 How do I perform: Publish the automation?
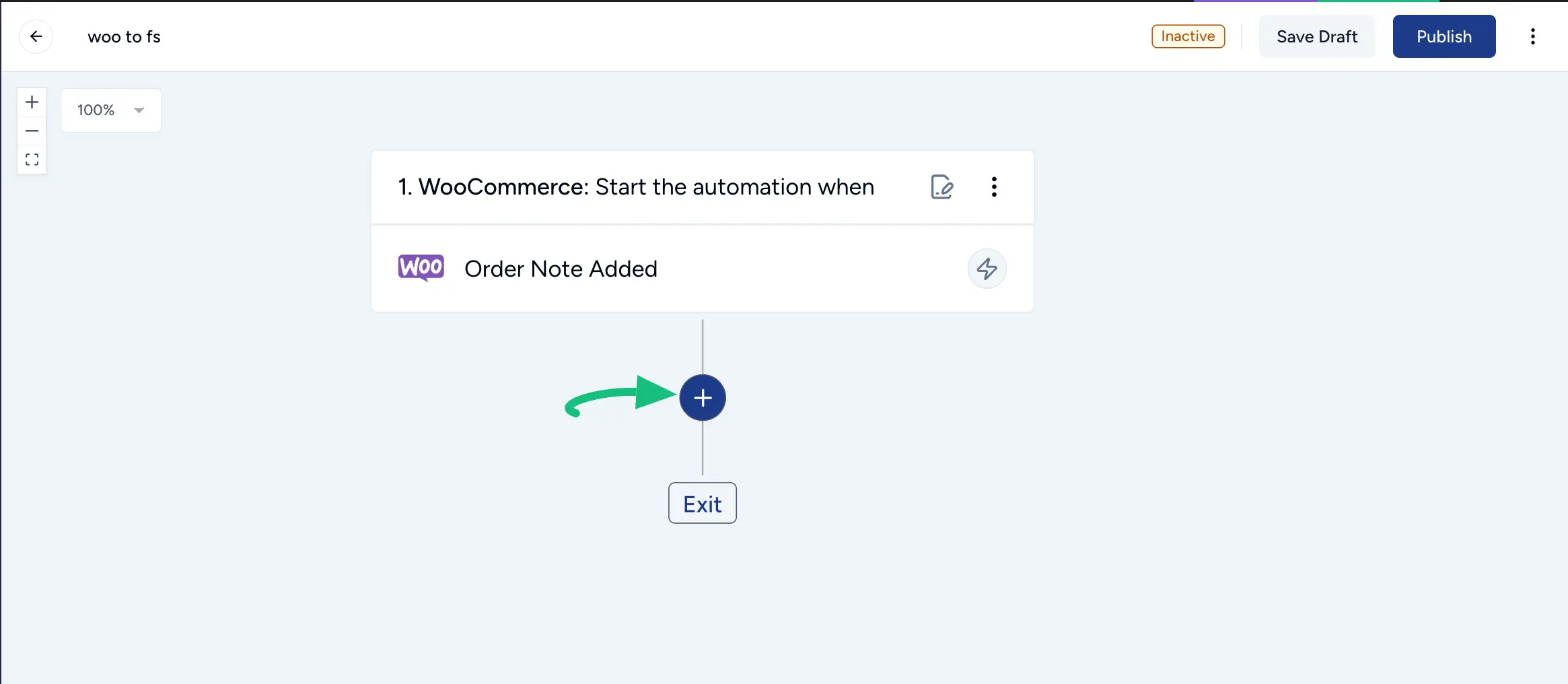1444,36
